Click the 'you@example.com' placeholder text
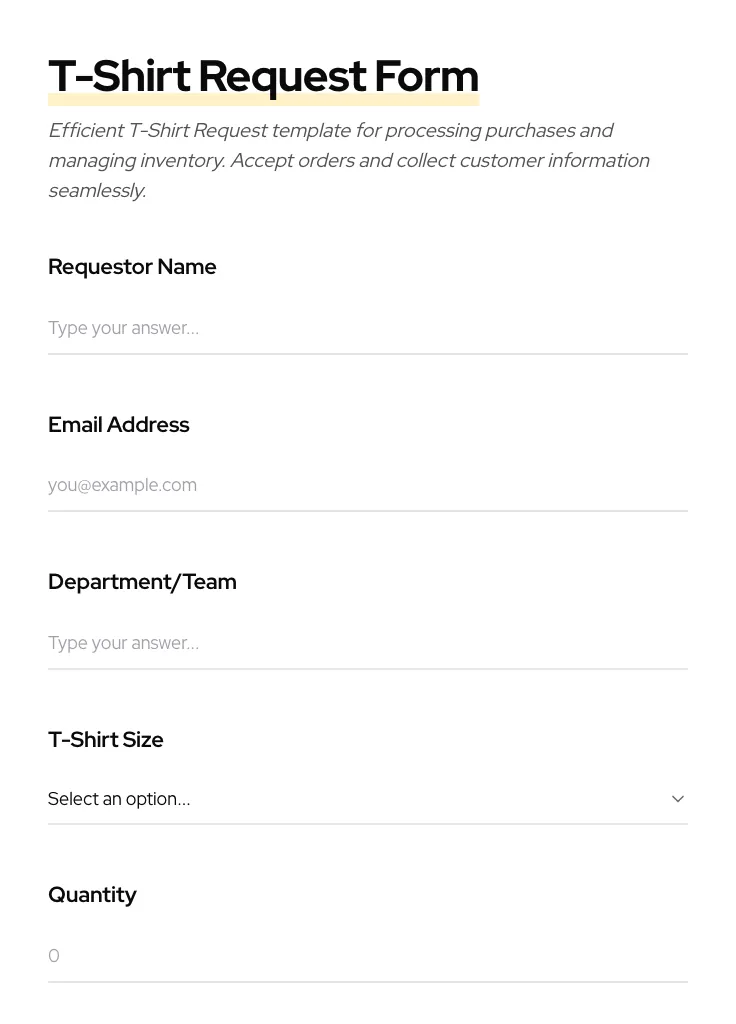Image resolution: width=736 pixels, height=1024 pixels. 122,485
